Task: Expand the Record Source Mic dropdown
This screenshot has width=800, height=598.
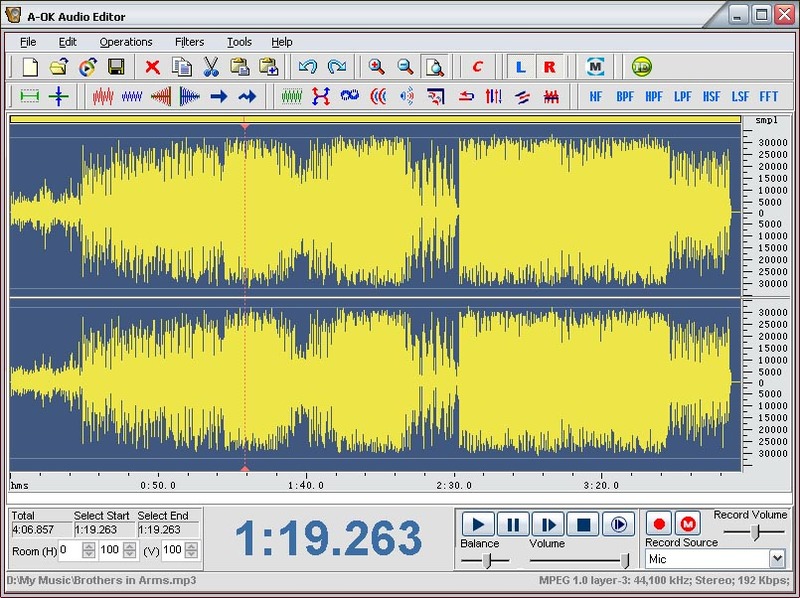Action: click(776, 559)
